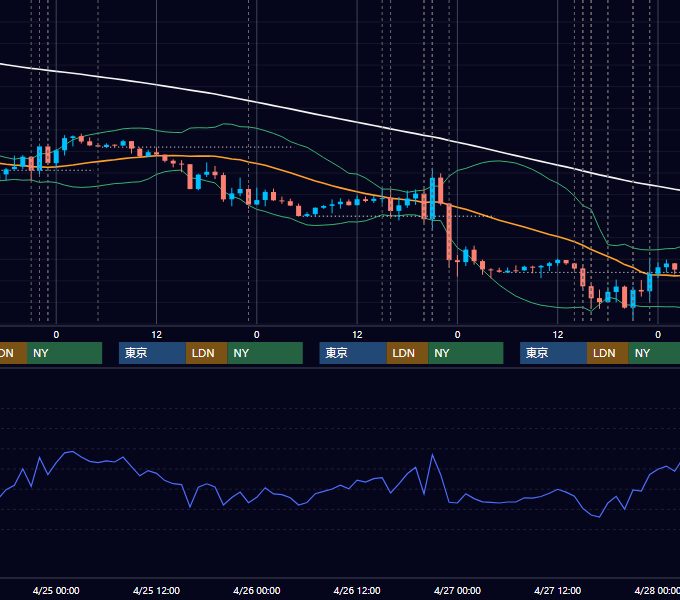Click the NY block following 4/26 LDN
The height and width of the screenshot is (600, 680).
click(466, 353)
